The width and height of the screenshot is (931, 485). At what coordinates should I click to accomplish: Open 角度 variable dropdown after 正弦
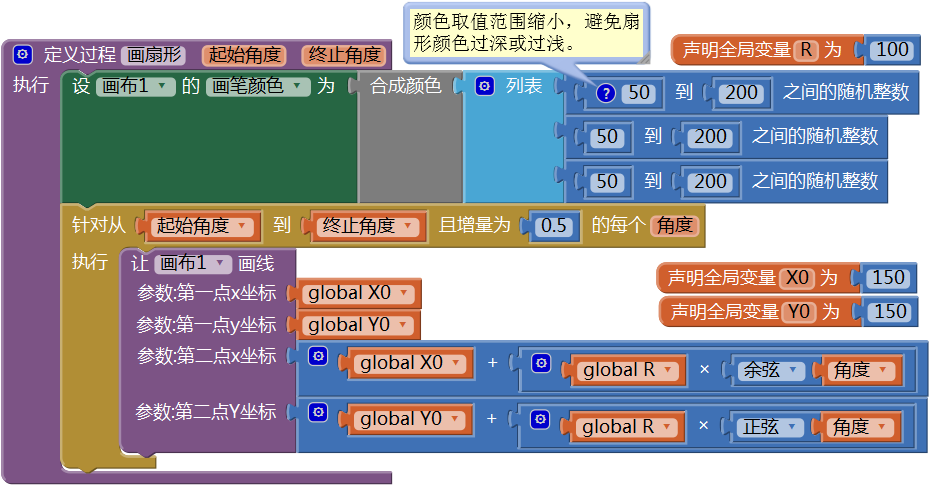pyautogui.click(x=861, y=427)
